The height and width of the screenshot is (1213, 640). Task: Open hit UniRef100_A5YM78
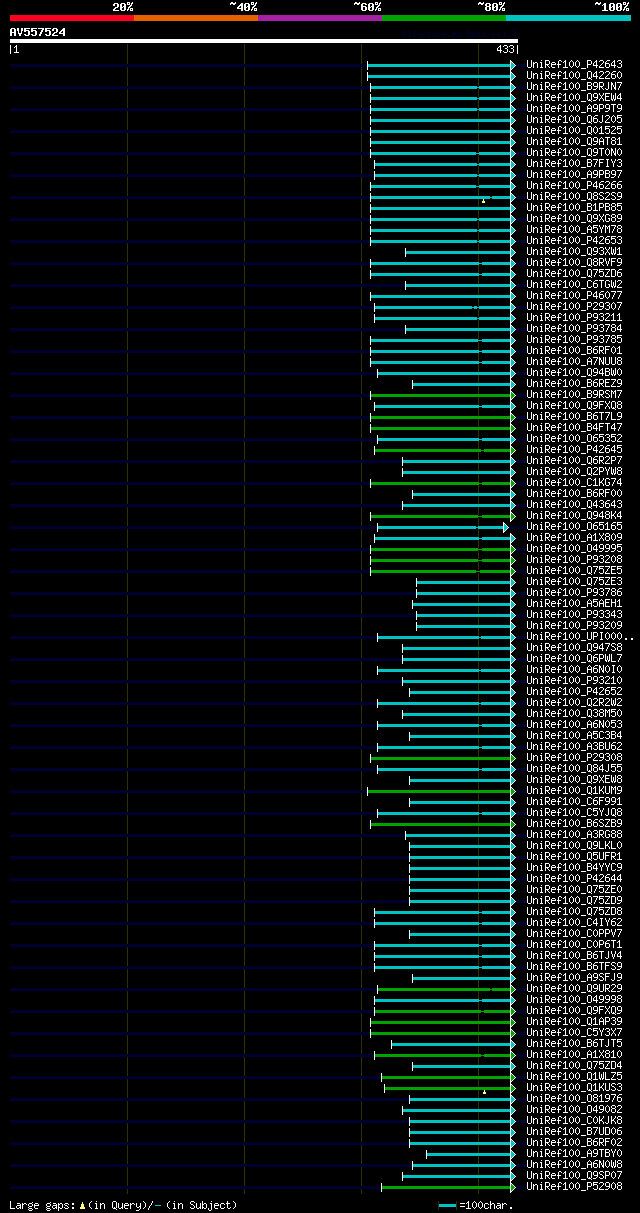574,229
